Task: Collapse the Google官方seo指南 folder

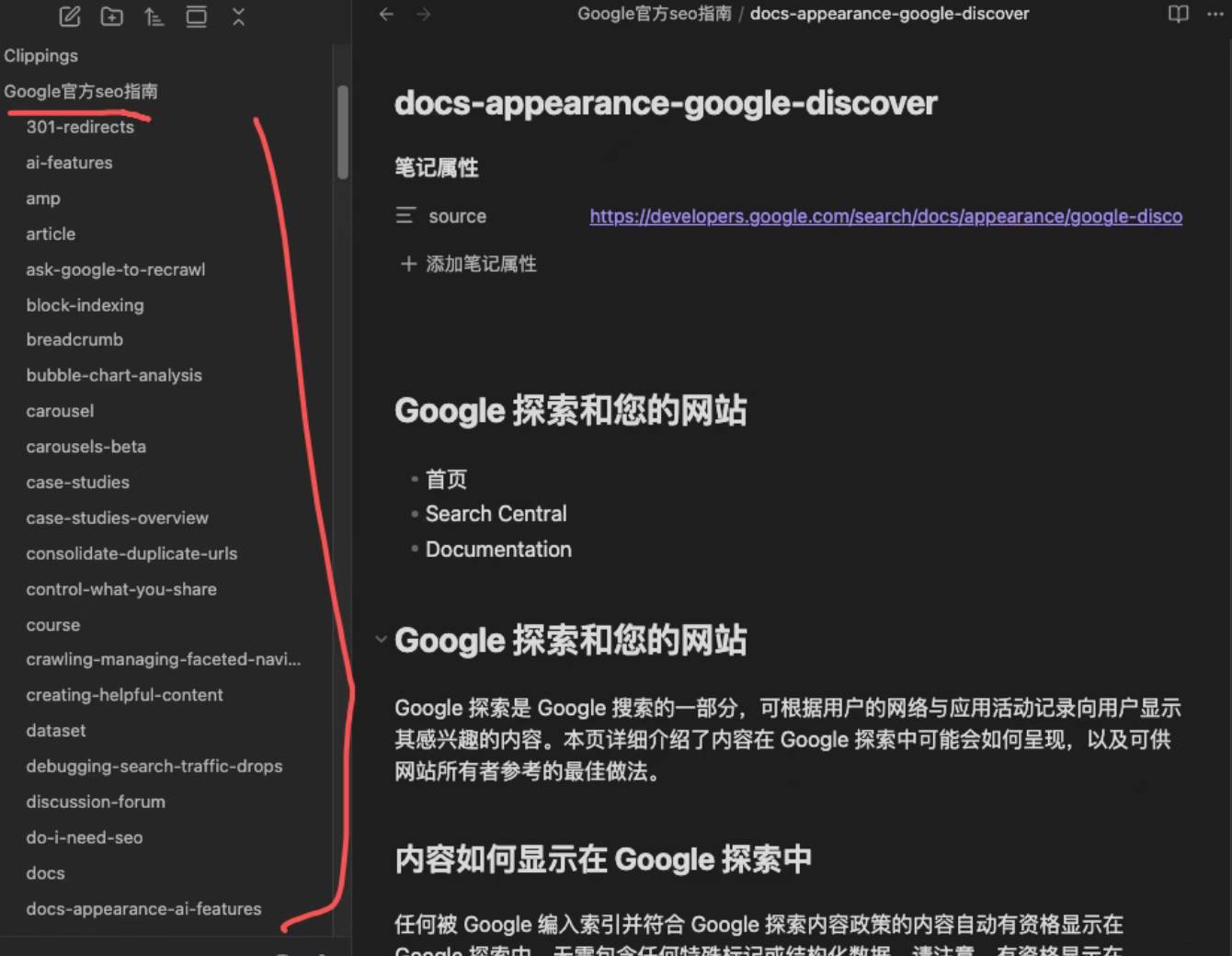Action: [x=81, y=92]
